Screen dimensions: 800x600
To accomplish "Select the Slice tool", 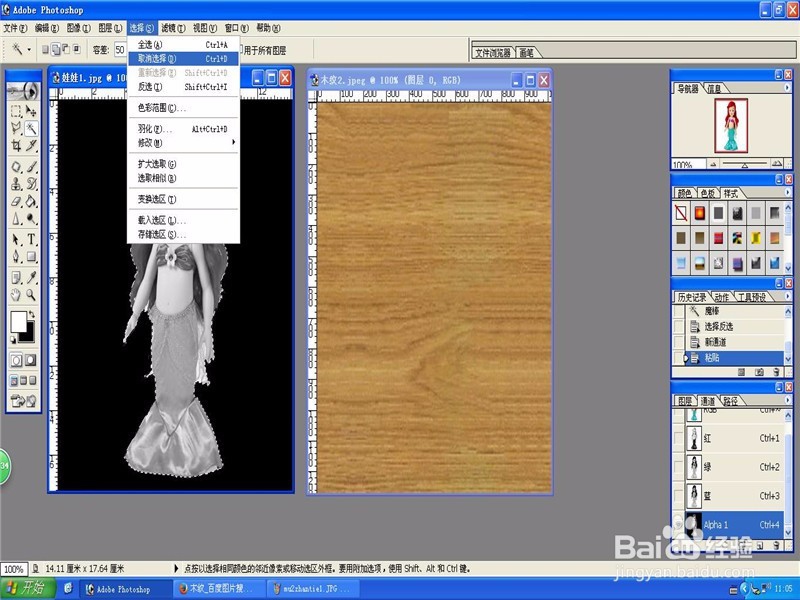I will click(x=31, y=146).
